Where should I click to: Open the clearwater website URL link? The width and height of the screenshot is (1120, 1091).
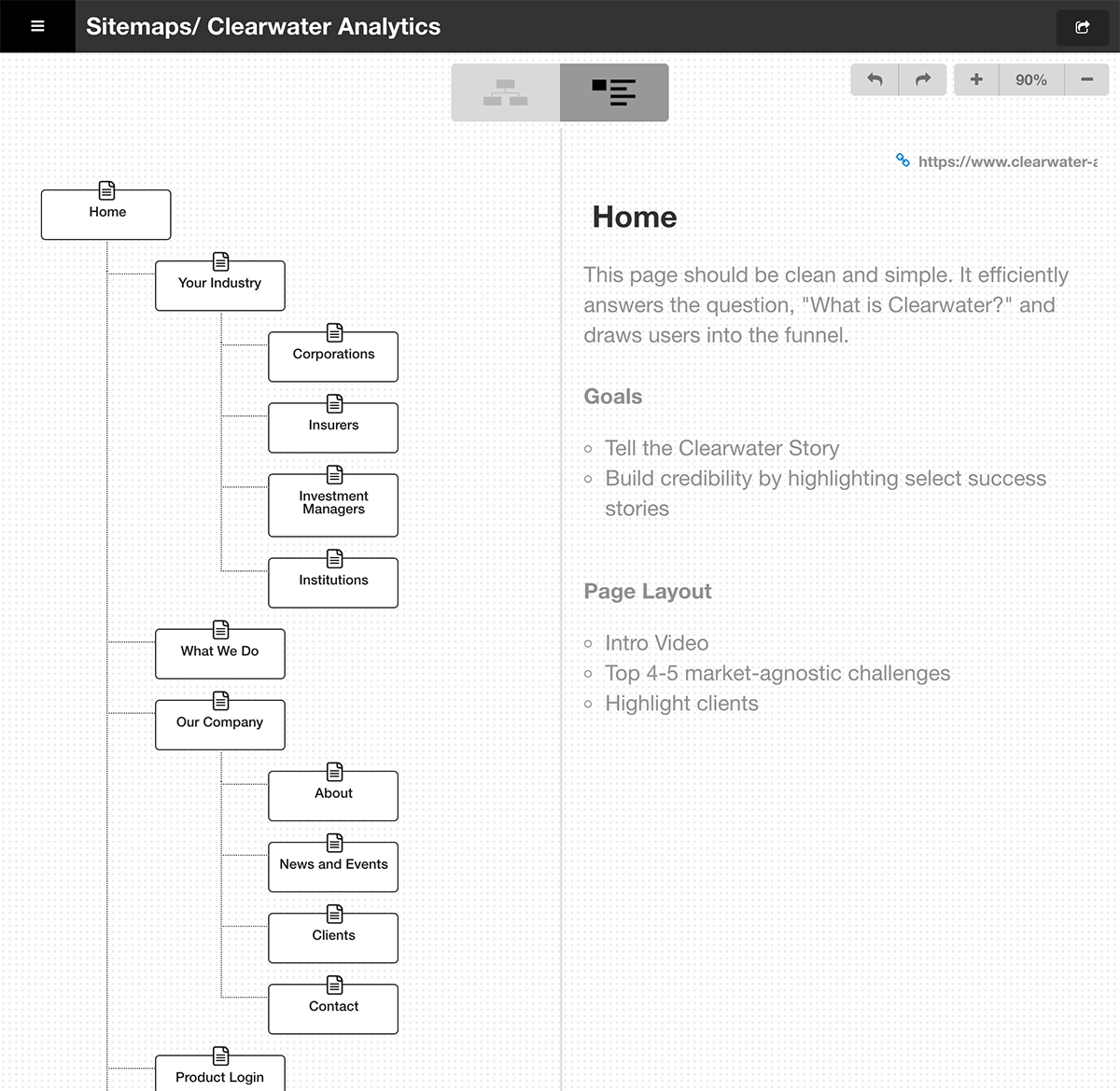pyautogui.click(x=1006, y=161)
